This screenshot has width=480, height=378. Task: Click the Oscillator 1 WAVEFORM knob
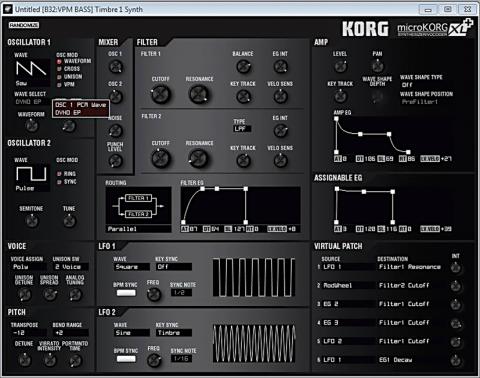[32, 126]
